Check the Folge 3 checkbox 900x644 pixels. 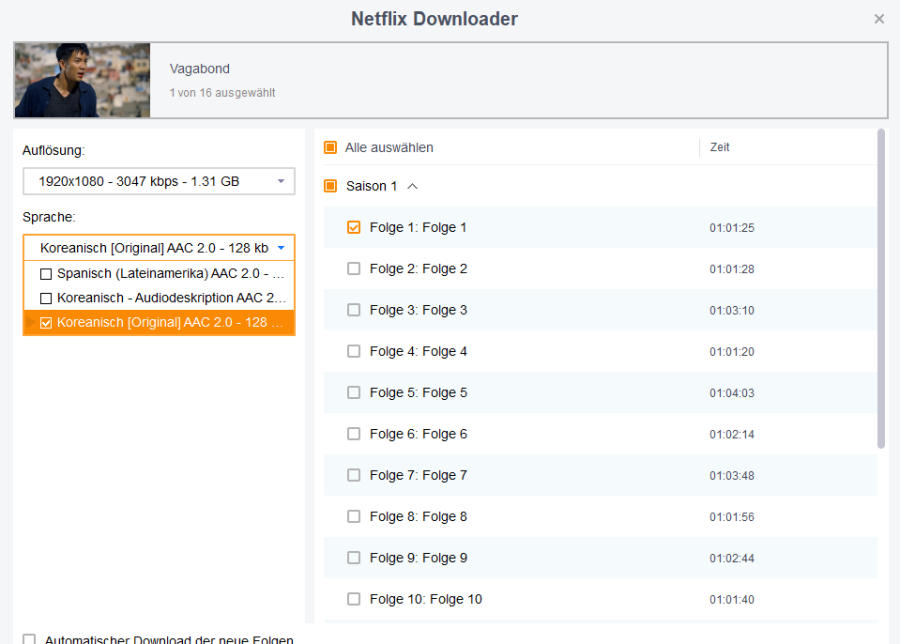coord(353,310)
